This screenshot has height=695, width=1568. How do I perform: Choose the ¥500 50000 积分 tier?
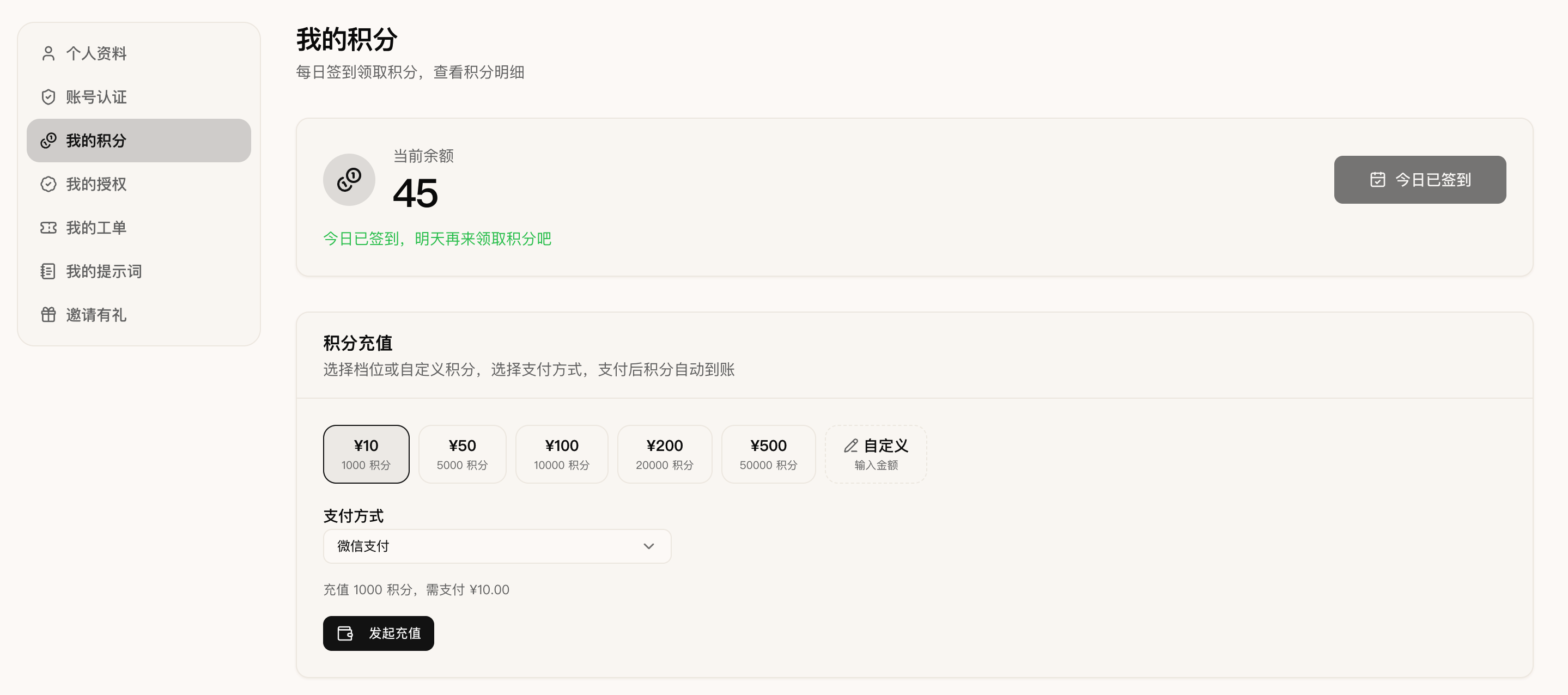[x=768, y=454]
